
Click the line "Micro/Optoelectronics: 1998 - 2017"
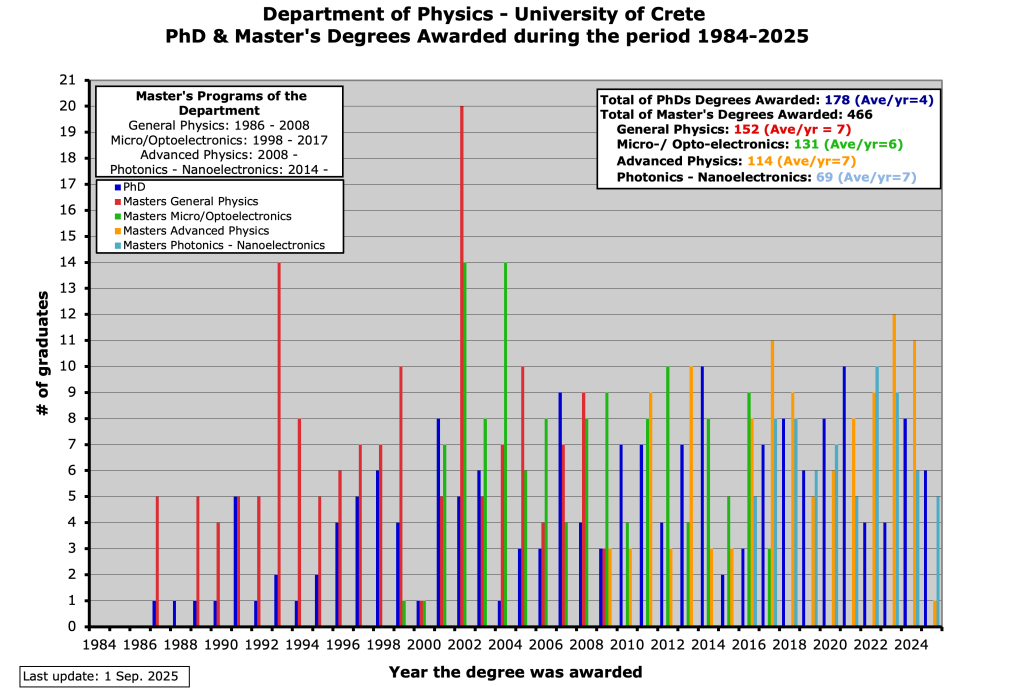click(x=219, y=140)
